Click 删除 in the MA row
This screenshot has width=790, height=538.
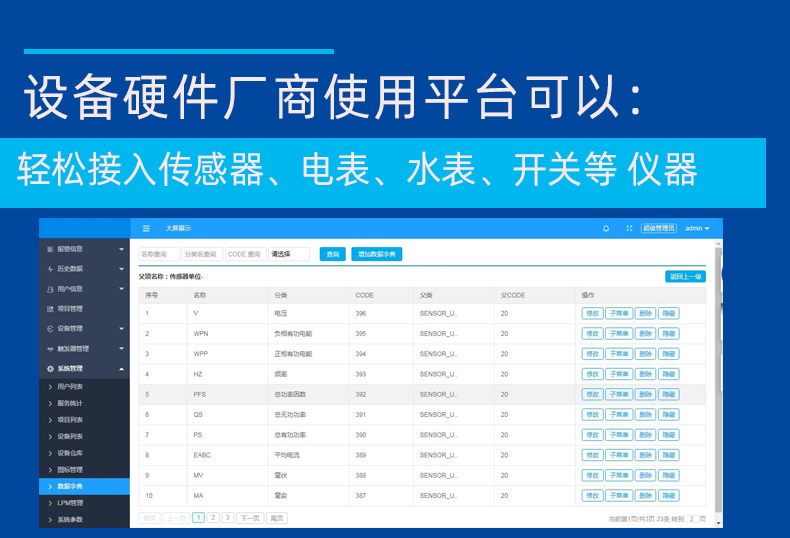(x=645, y=496)
